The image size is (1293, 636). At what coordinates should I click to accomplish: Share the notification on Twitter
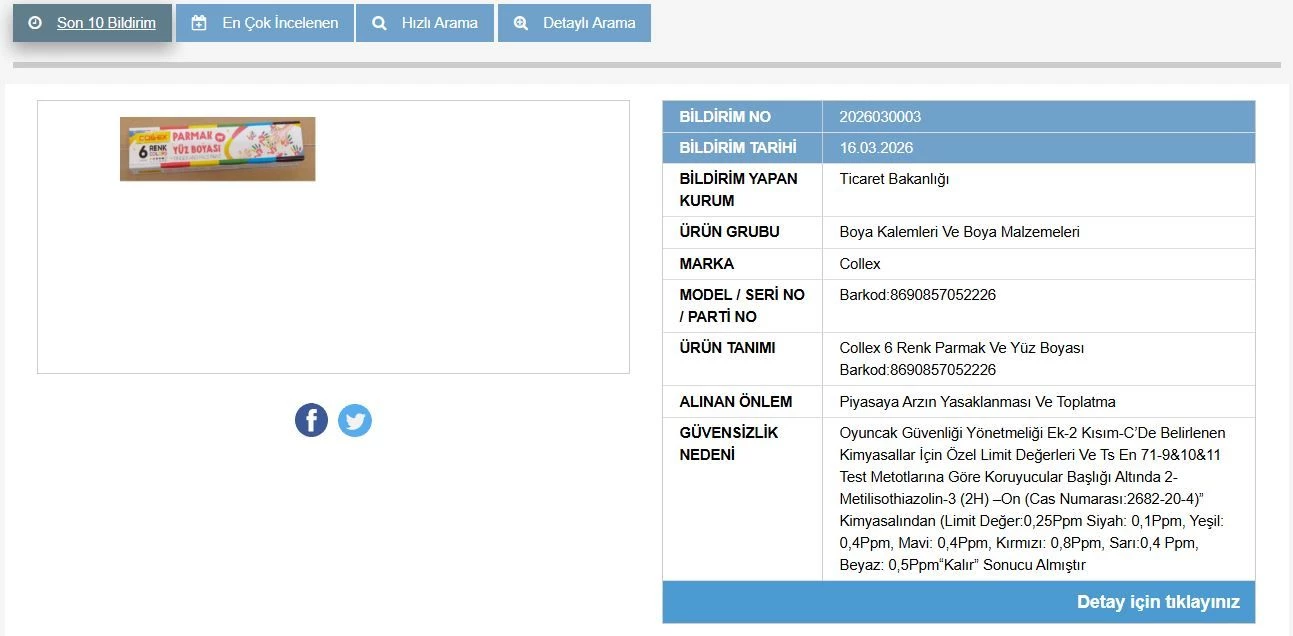point(355,420)
